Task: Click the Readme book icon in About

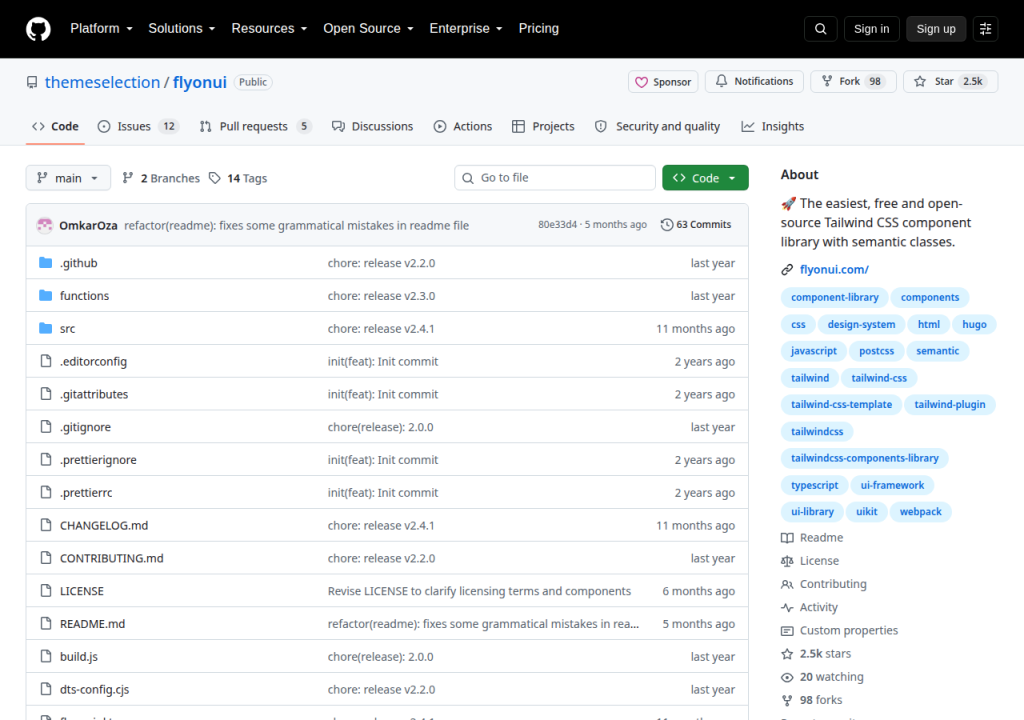Action: pos(787,538)
